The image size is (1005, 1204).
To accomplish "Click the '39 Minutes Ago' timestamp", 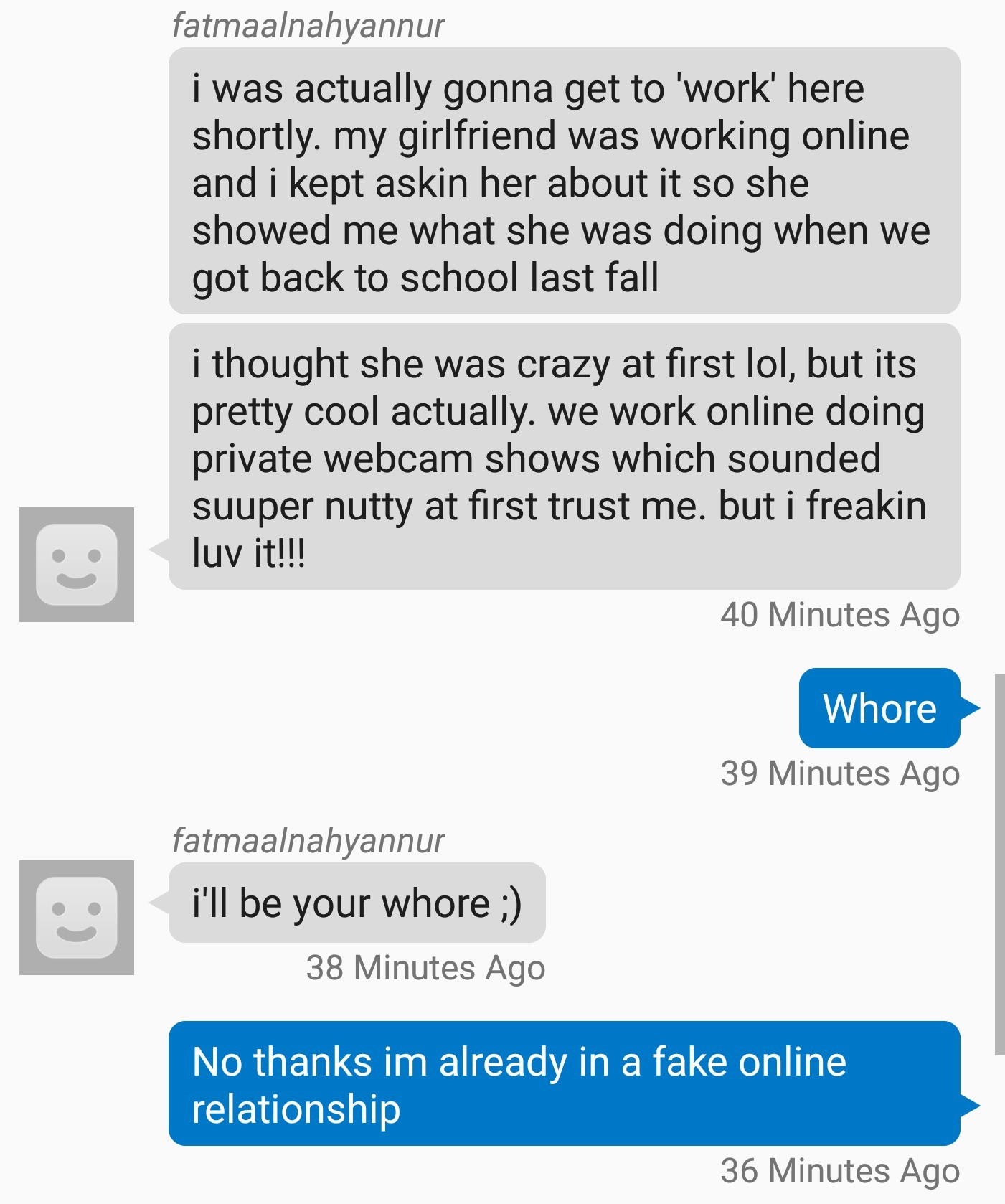I will (x=840, y=774).
